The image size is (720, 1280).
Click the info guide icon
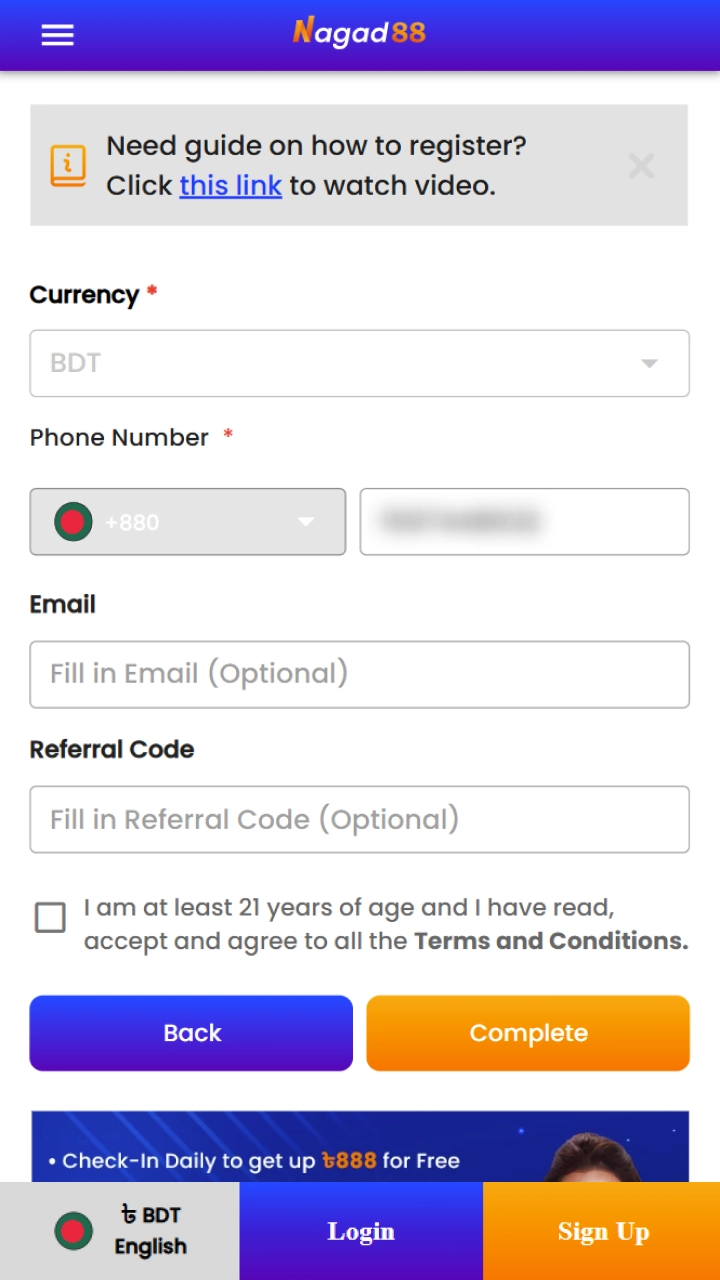pos(67,165)
